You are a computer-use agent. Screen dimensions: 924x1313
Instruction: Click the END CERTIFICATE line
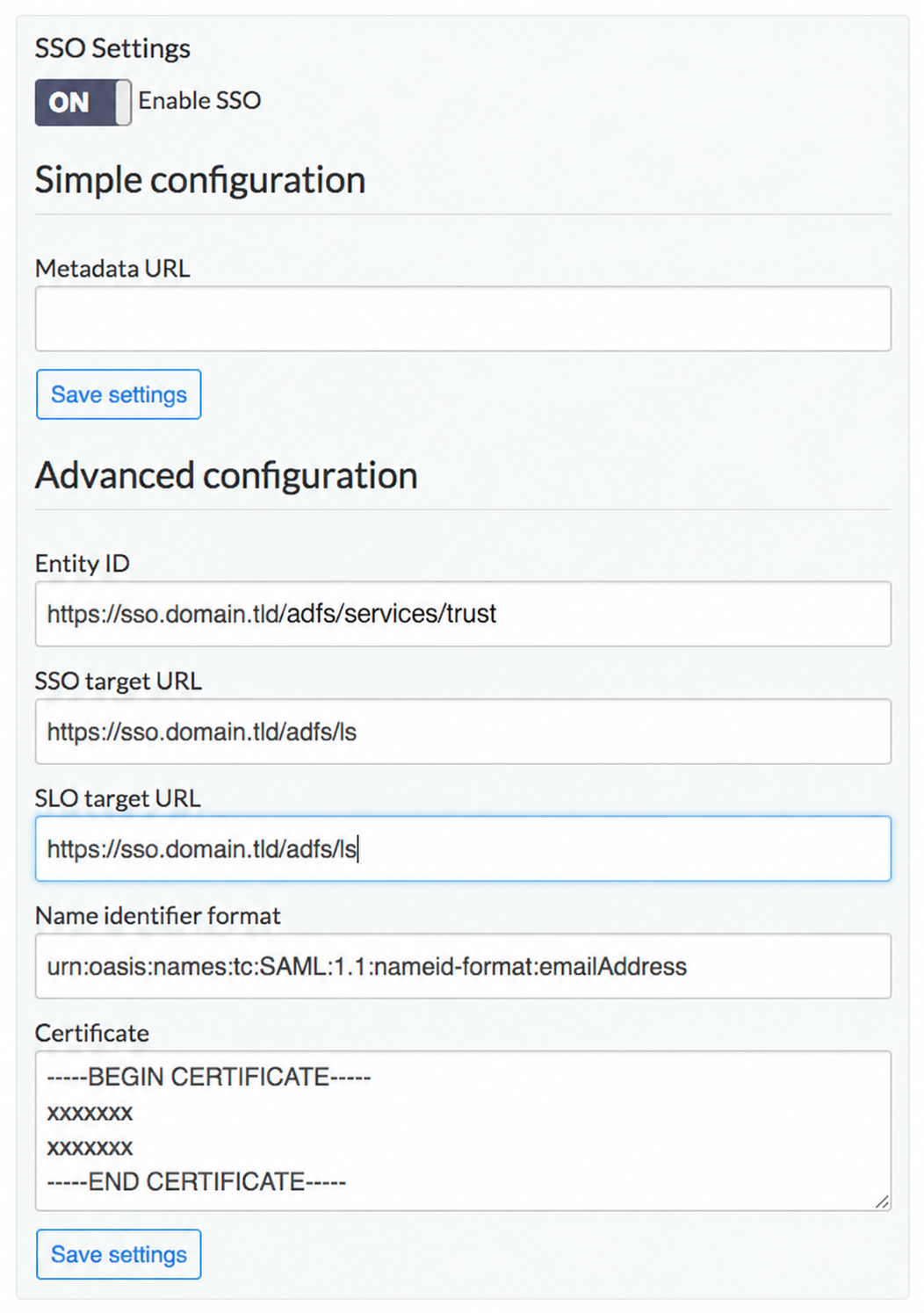click(197, 1181)
